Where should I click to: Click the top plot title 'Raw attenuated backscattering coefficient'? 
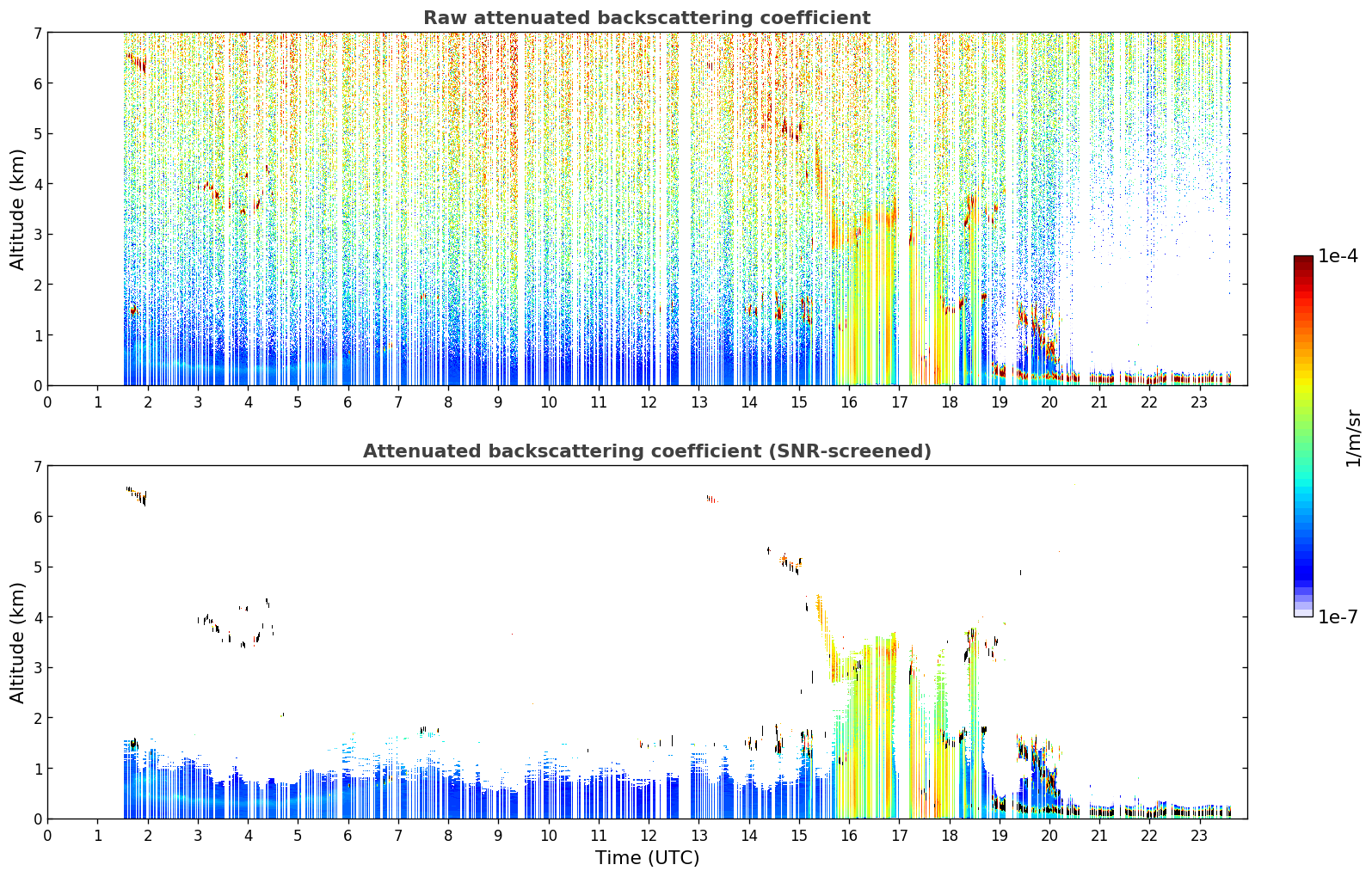click(647, 18)
